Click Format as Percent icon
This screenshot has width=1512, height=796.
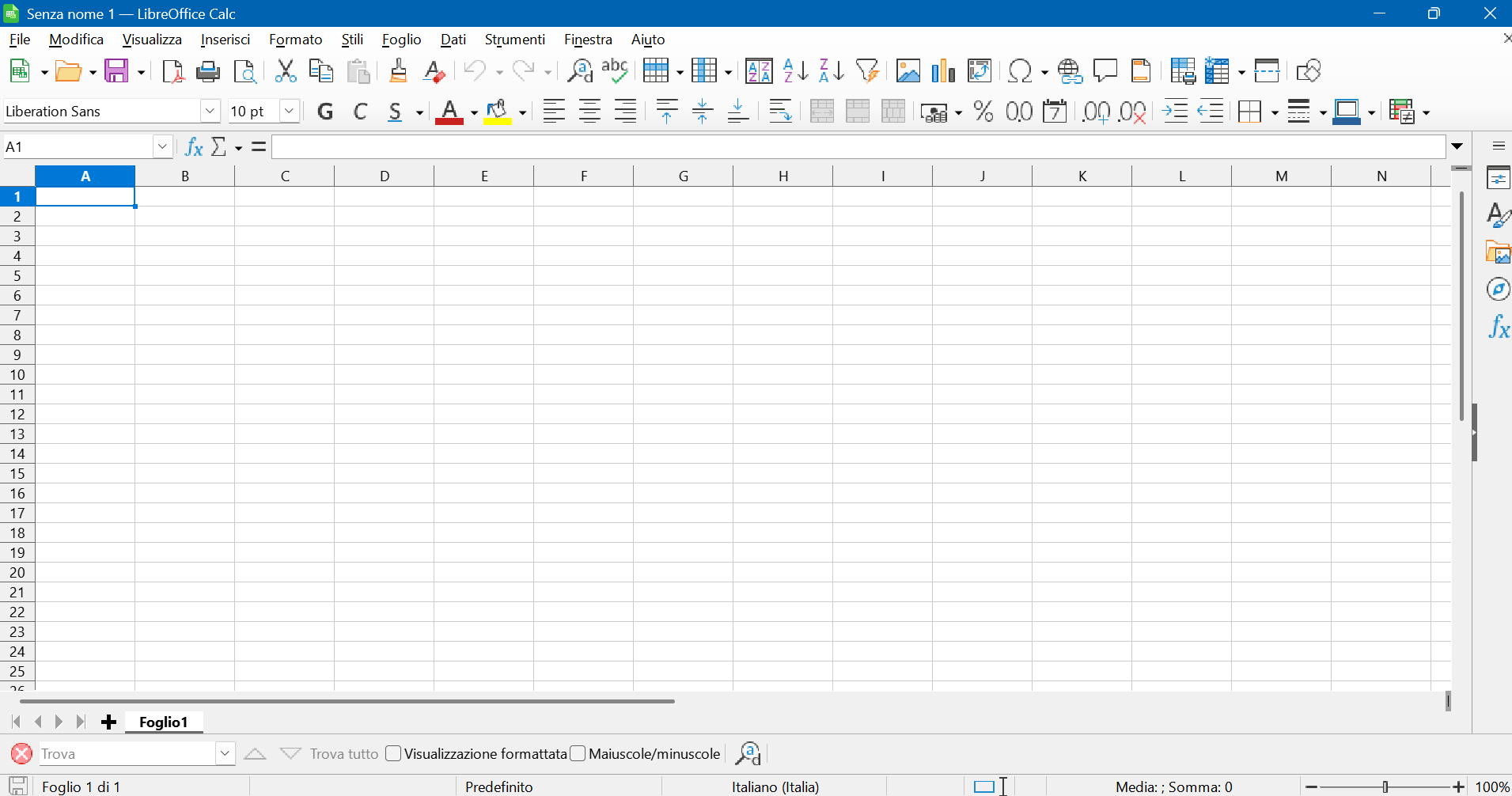click(x=983, y=112)
